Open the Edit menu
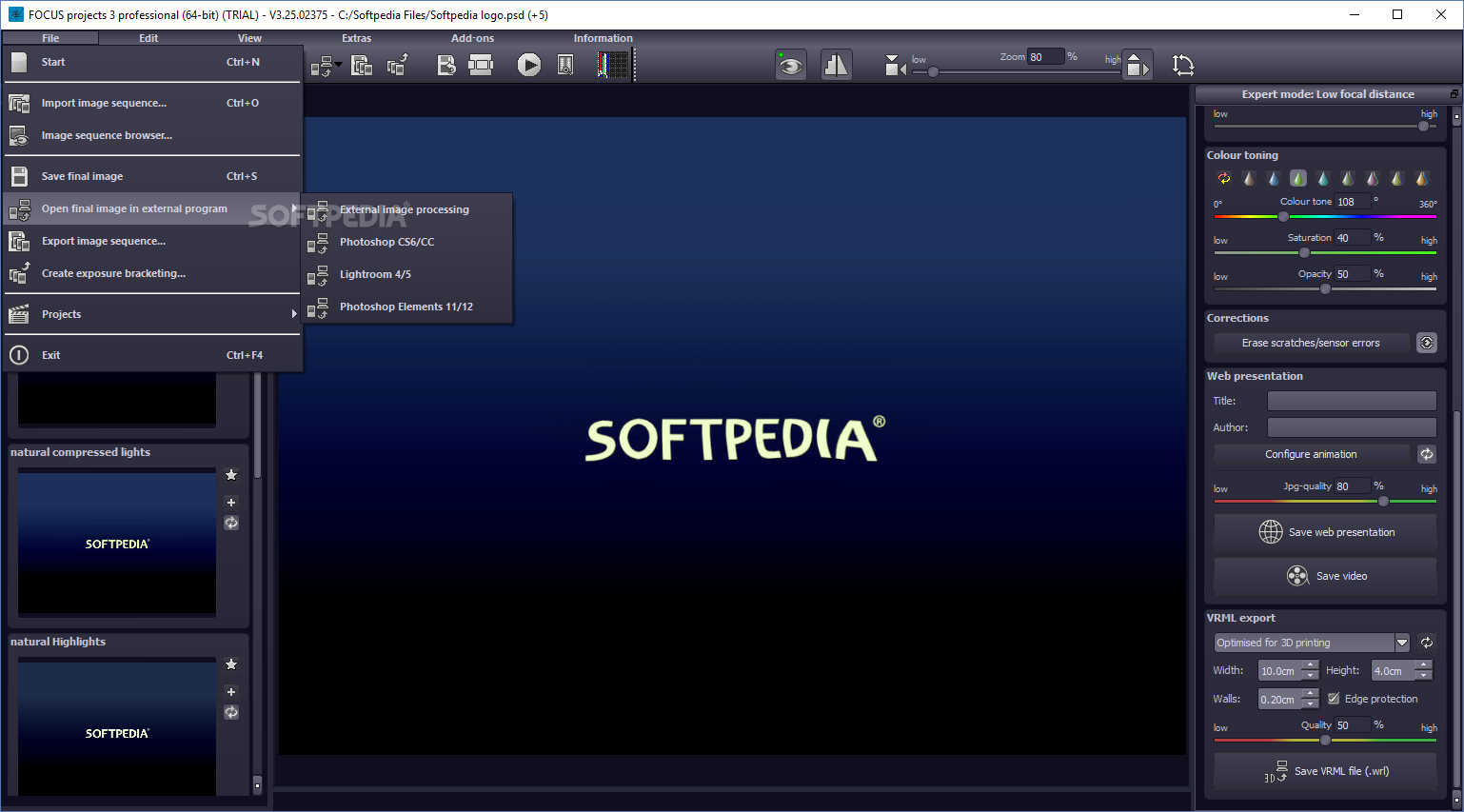1464x812 pixels. point(148,38)
